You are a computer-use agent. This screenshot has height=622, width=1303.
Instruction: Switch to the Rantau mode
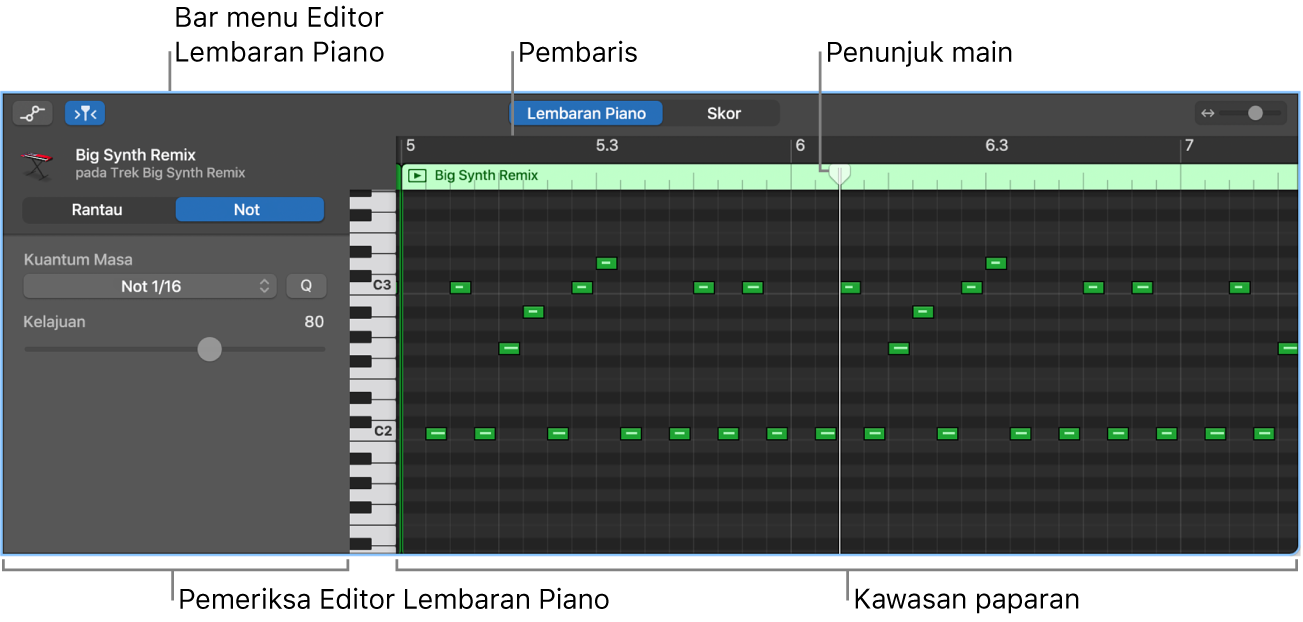pos(97,209)
